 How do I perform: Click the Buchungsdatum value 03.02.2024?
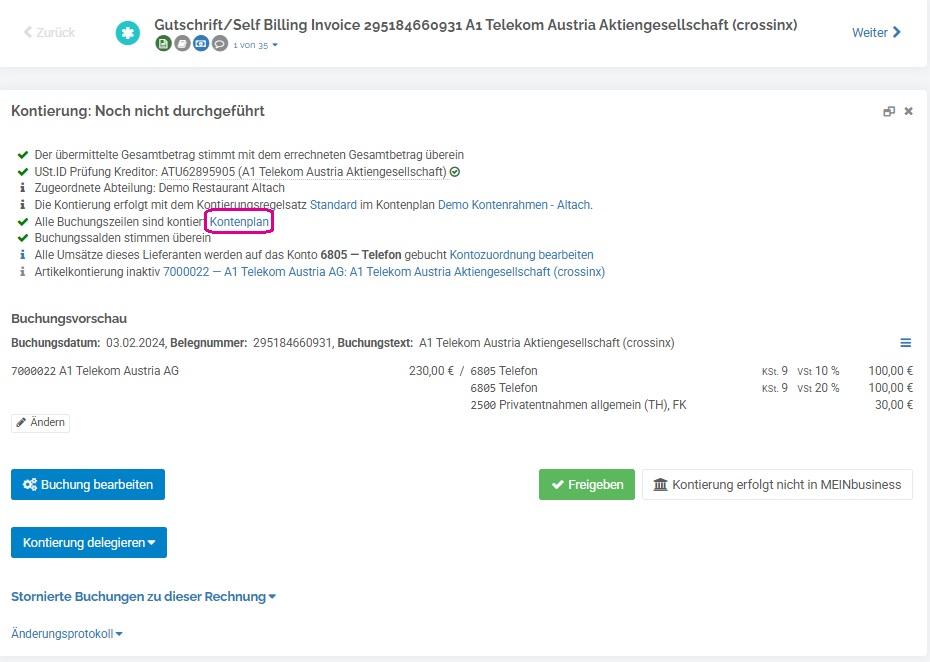point(136,343)
